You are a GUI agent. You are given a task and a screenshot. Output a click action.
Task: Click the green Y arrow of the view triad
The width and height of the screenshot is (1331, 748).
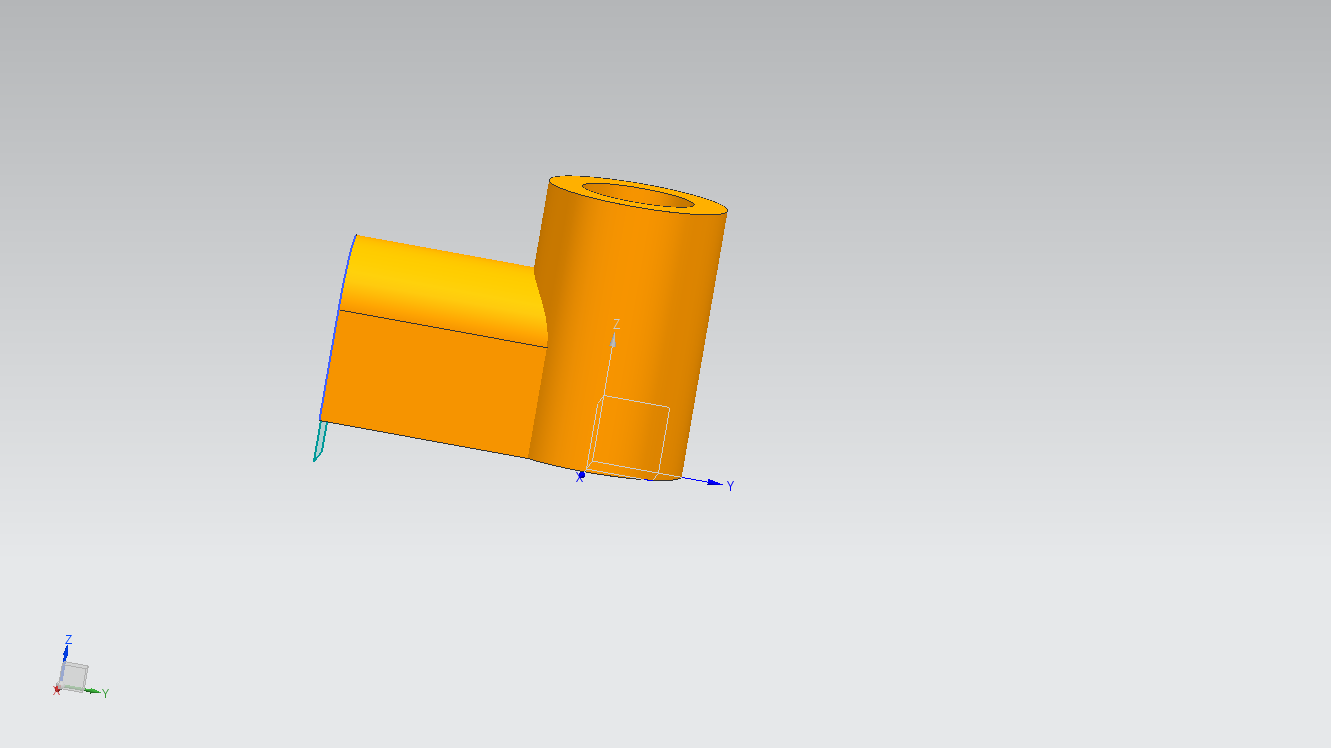[94, 690]
